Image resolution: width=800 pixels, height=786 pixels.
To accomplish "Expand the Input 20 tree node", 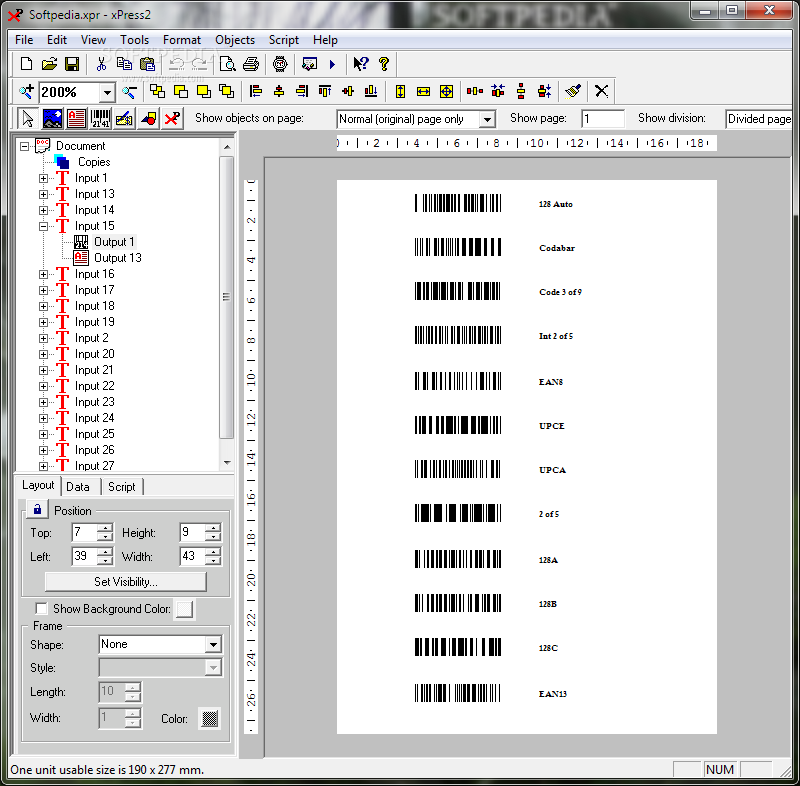I will pyautogui.click(x=43, y=354).
